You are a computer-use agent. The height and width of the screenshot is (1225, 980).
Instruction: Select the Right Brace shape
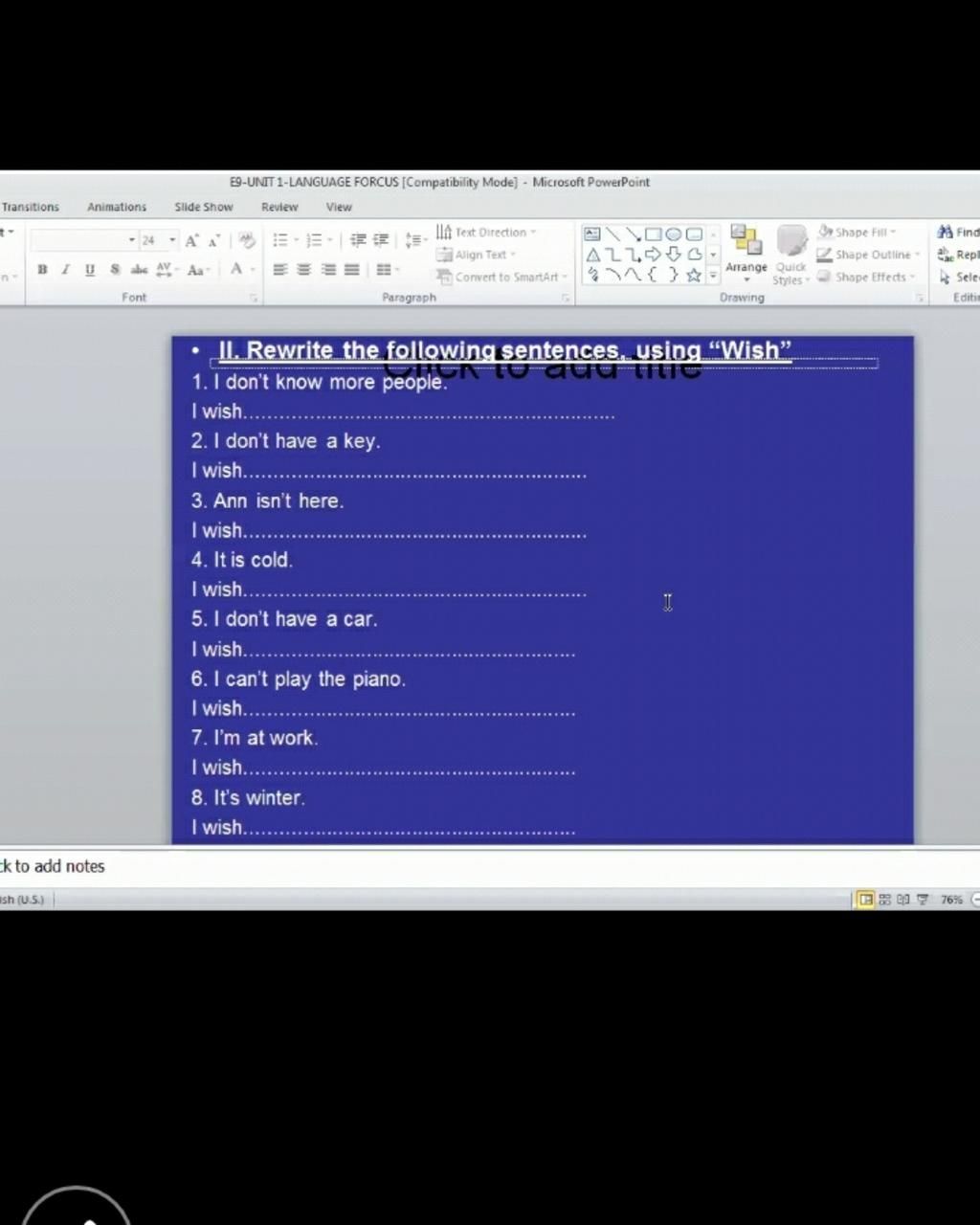(673, 276)
